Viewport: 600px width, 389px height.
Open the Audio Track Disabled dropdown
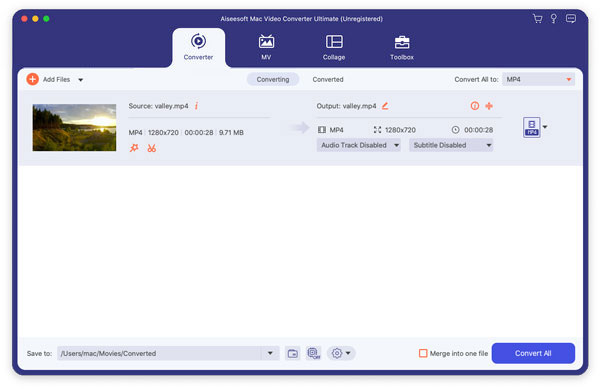click(x=359, y=145)
